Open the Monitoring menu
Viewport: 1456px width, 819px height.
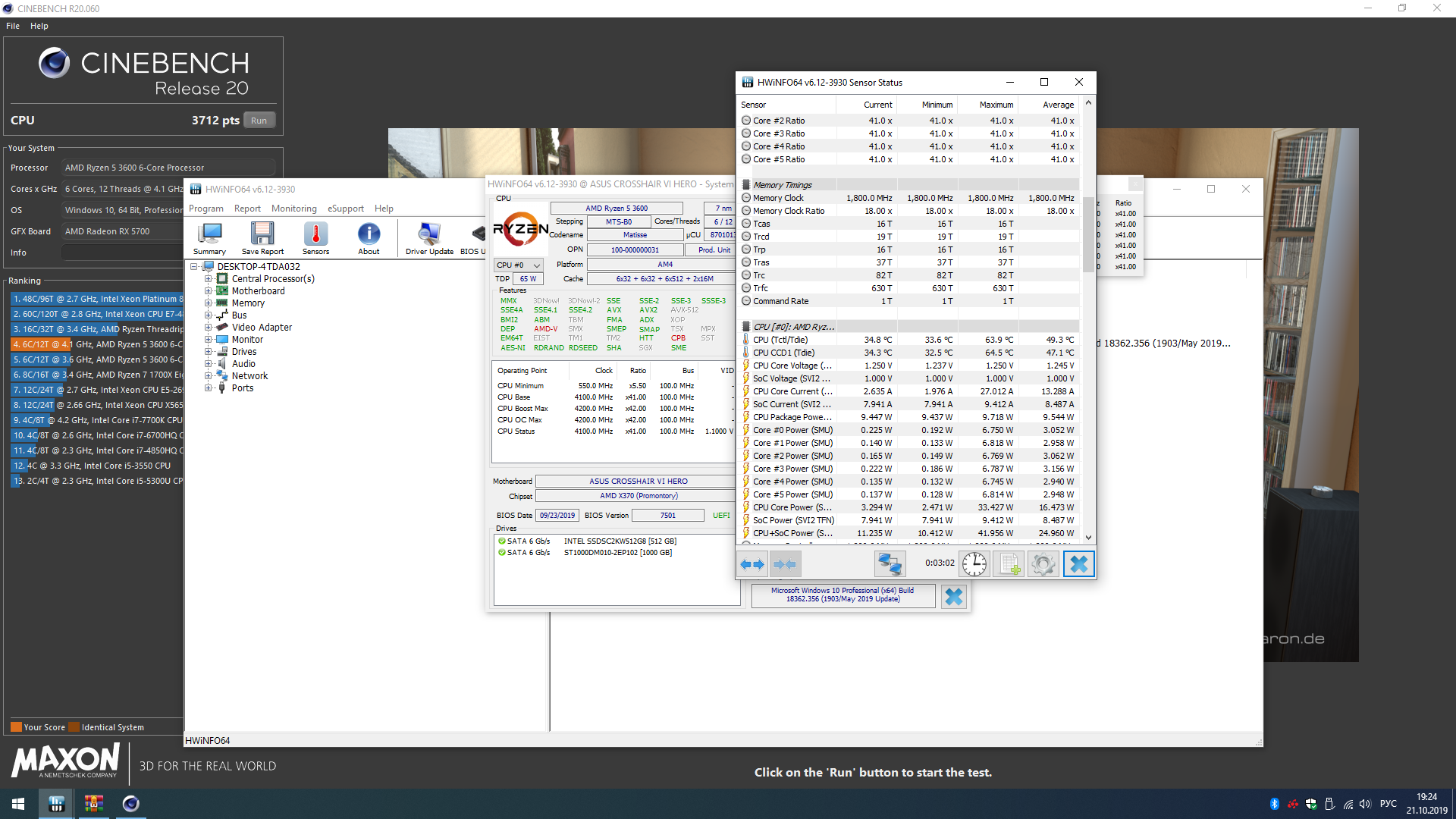coord(293,209)
